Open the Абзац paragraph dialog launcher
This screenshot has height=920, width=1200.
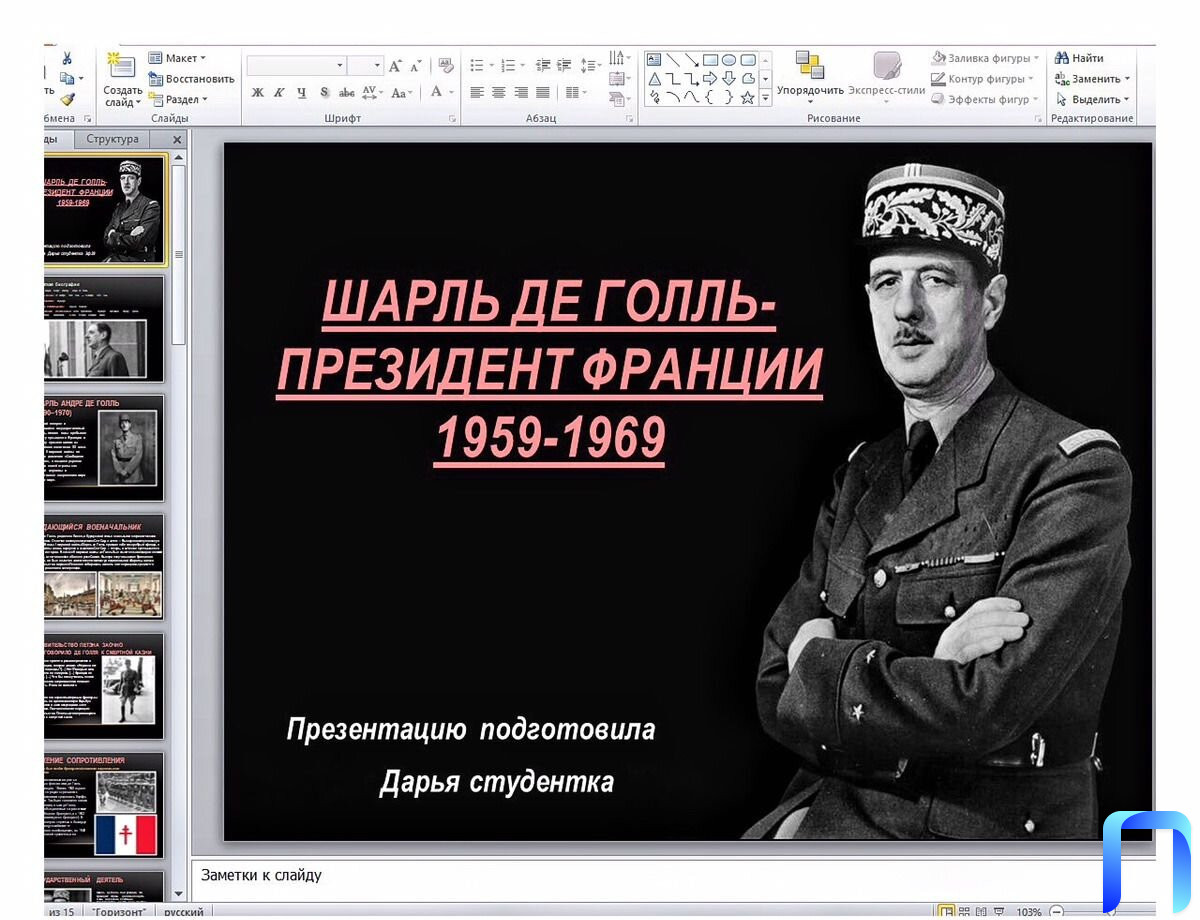point(629,119)
